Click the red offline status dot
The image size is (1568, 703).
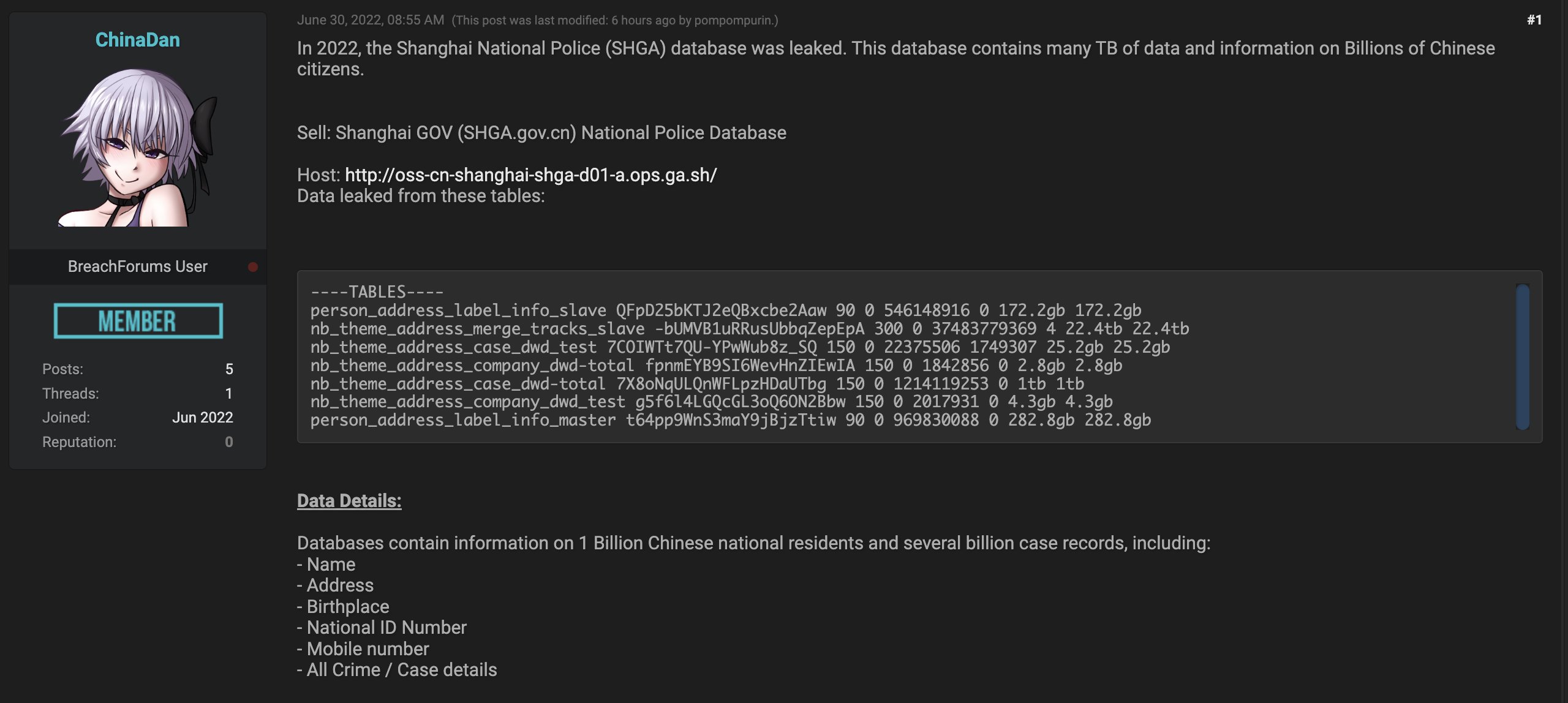pyautogui.click(x=253, y=267)
